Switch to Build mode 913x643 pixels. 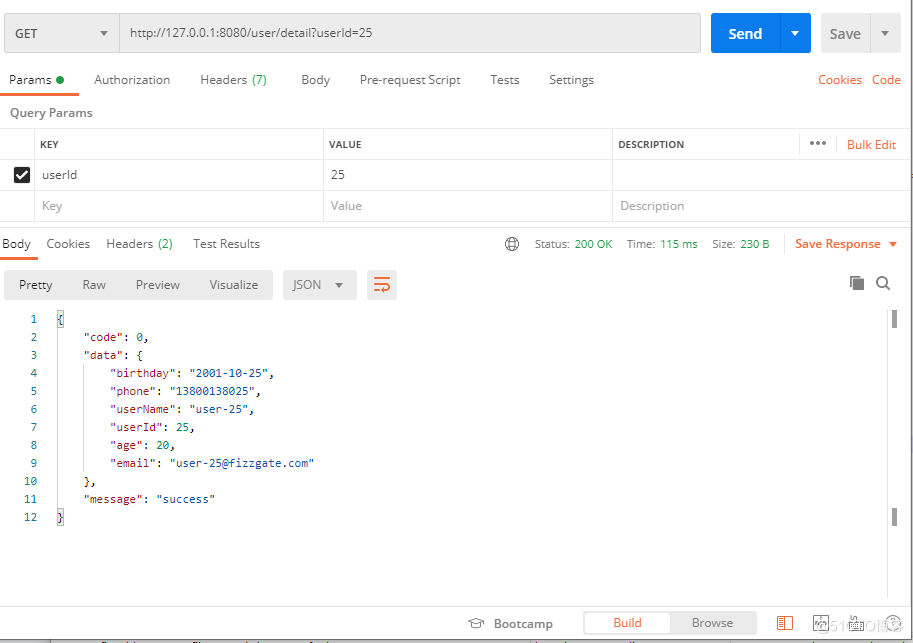pos(627,622)
